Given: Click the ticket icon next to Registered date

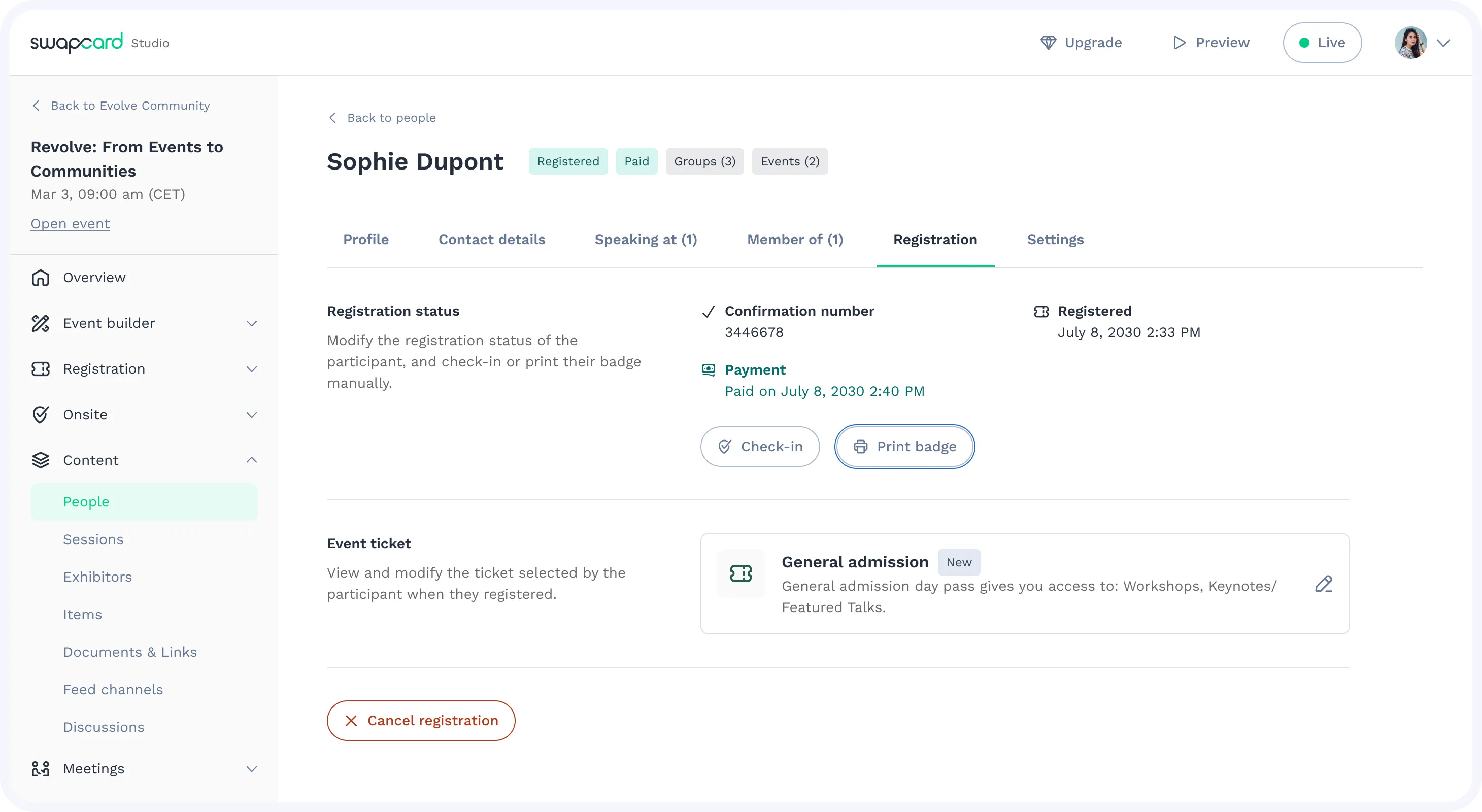Looking at the screenshot, I should click(1041, 311).
